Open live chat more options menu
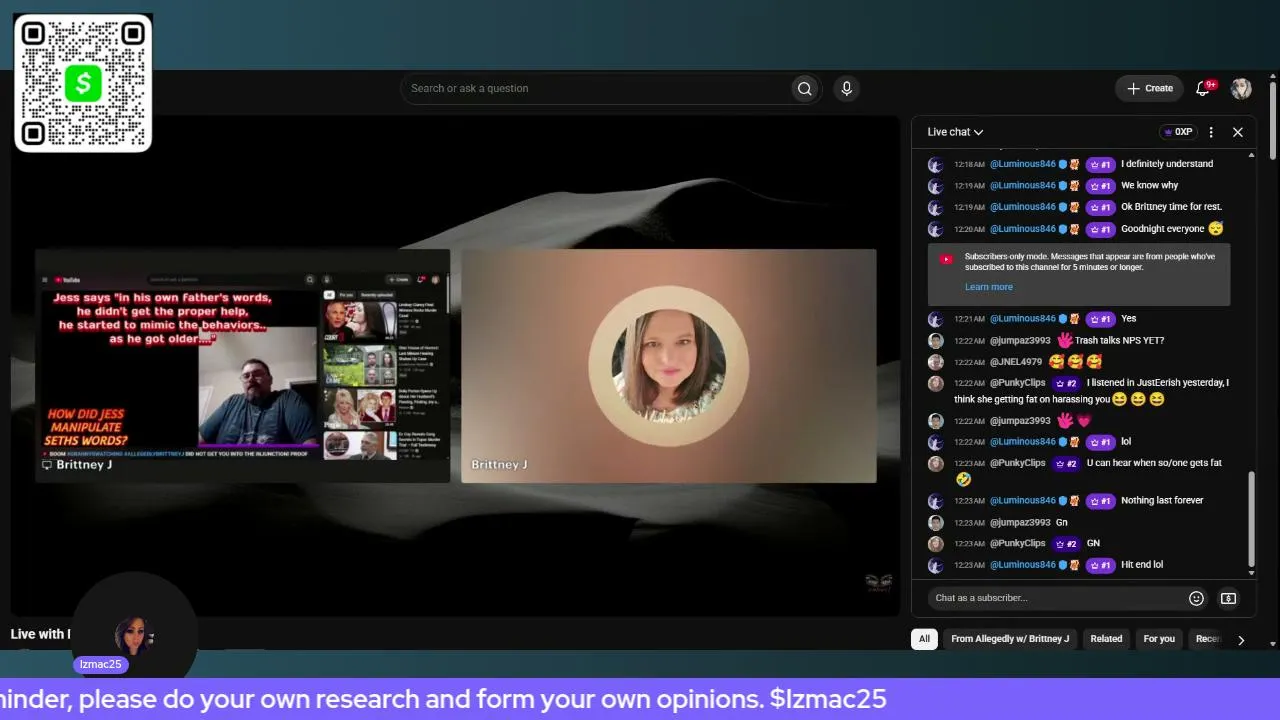The height and width of the screenshot is (720, 1280). pos(1211,132)
